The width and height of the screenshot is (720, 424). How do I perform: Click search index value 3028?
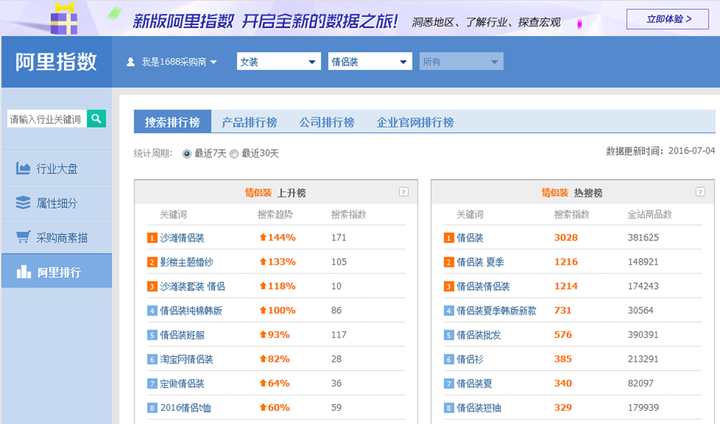pos(566,237)
